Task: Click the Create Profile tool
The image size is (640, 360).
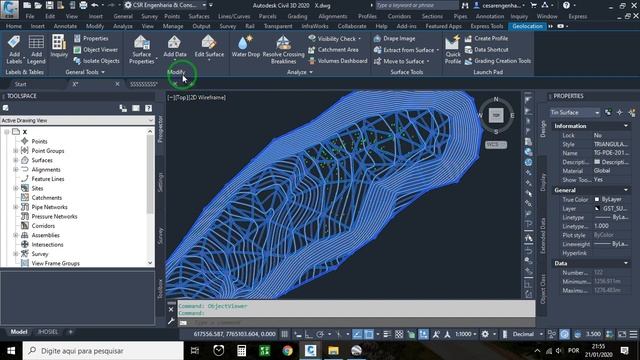Action: tap(486, 38)
